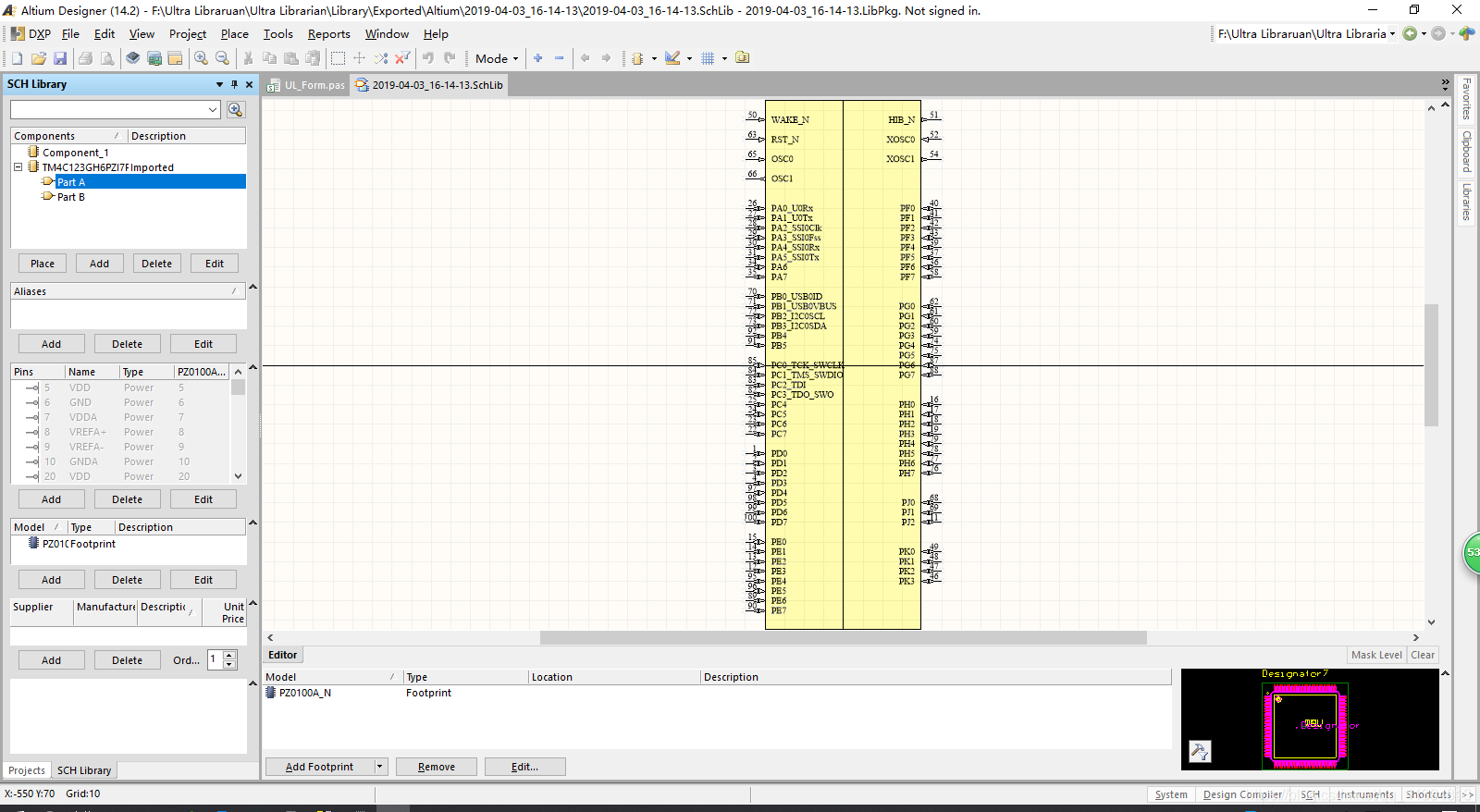Viewport: 1480px width, 812px height.
Task: Click the Mask Level button
Action: tap(1376, 655)
